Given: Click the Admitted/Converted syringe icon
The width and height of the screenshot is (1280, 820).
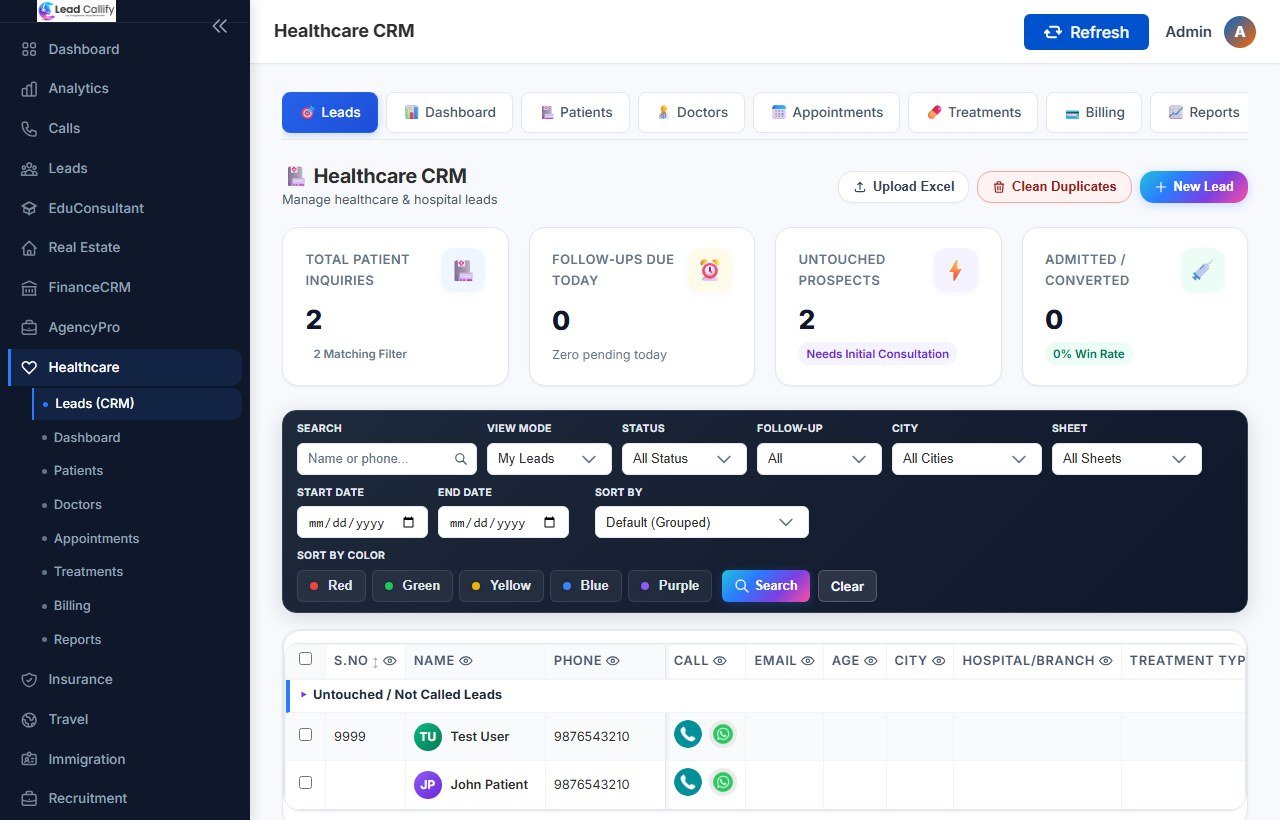Looking at the screenshot, I should (x=1203, y=270).
